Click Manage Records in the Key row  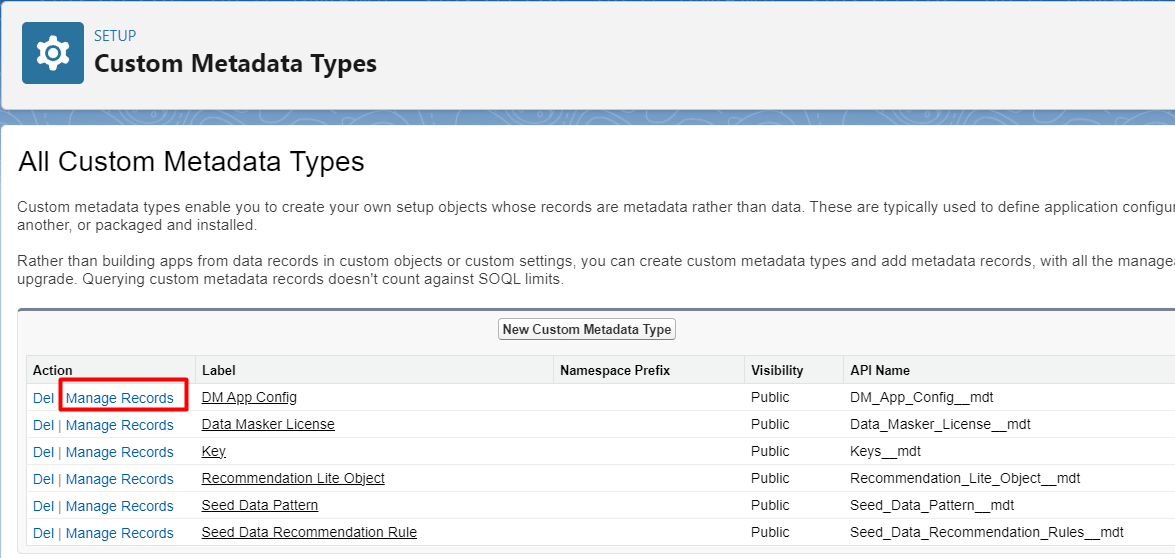coord(120,452)
